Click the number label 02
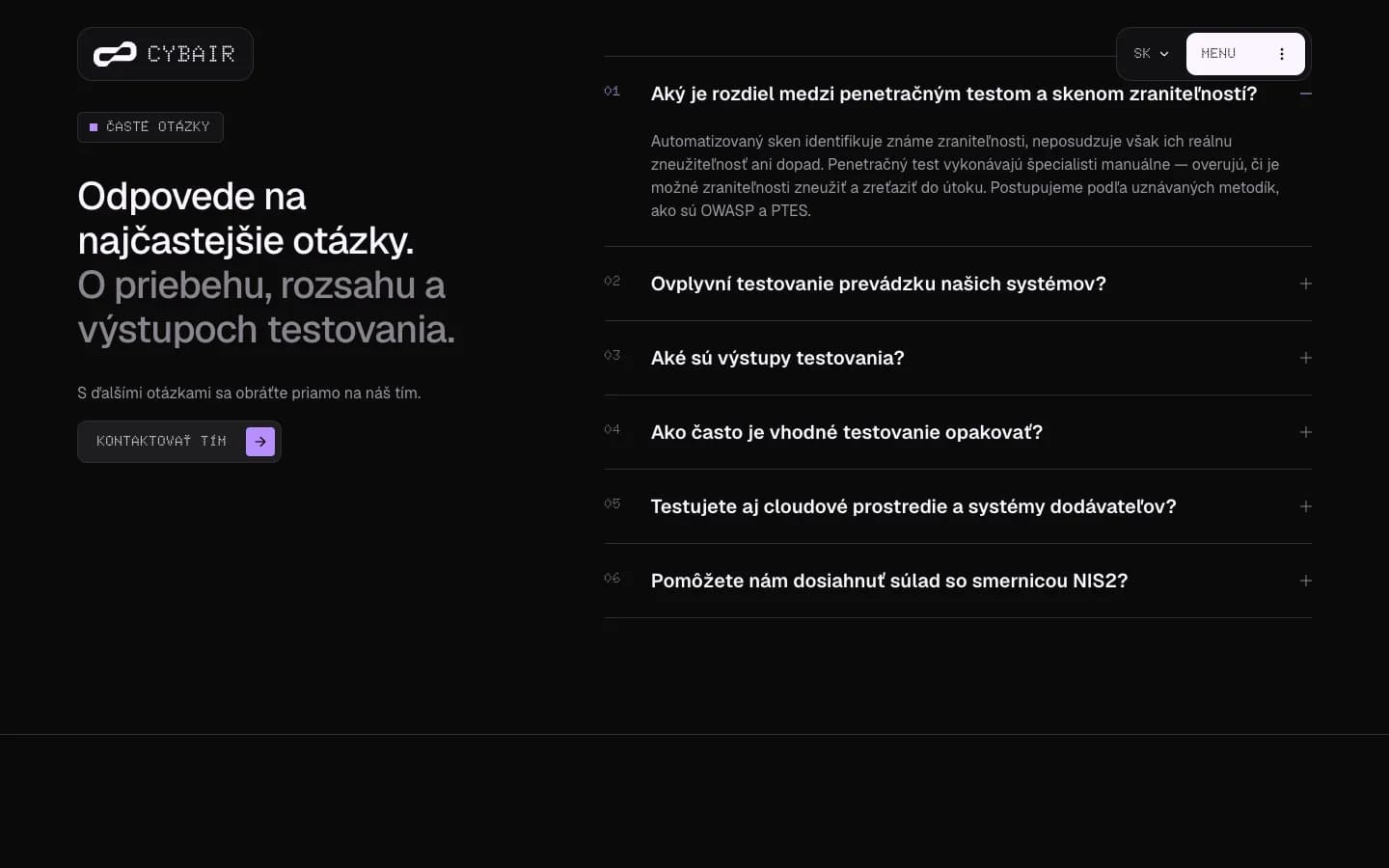1389x868 pixels. point(612,281)
